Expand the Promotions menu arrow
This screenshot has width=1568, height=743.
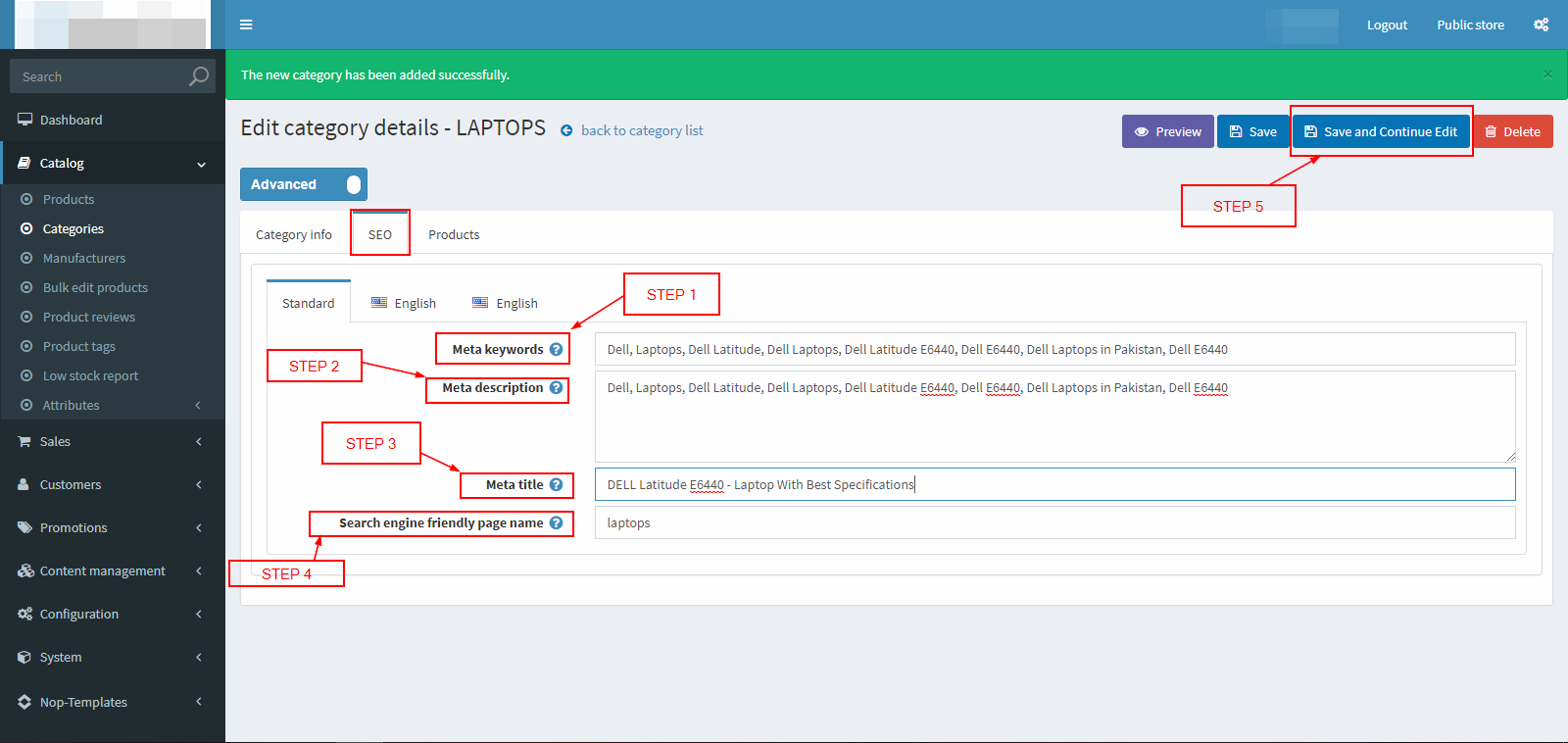pos(199,527)
